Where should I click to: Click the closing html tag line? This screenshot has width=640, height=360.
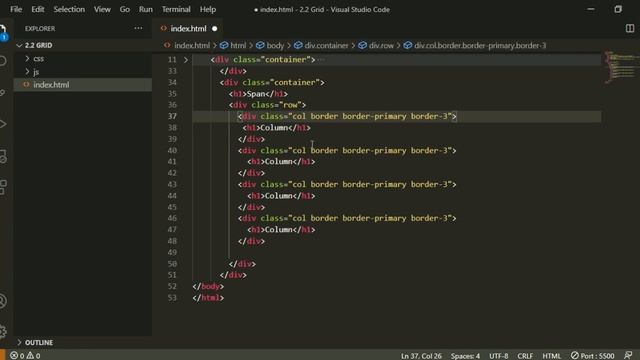(x=208, y=298)
